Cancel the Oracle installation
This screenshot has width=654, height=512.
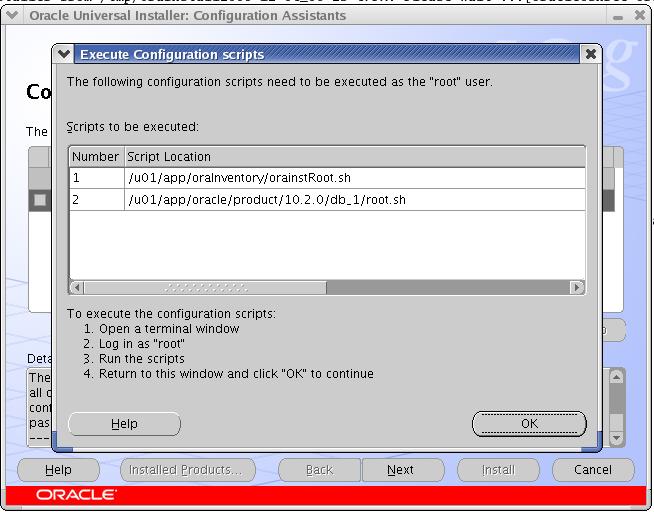pos(593,470)
